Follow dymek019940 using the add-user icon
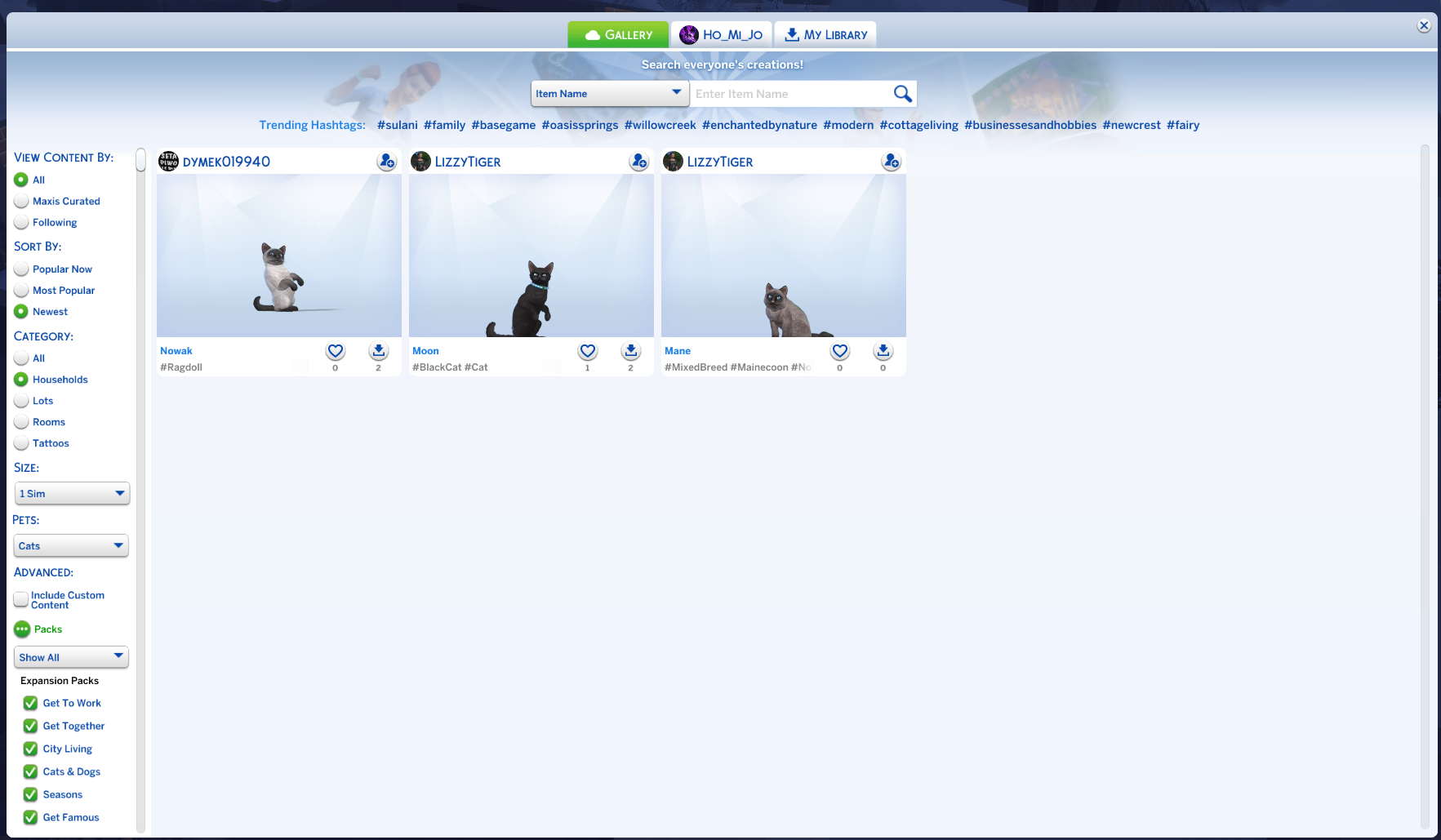This screenshot has width=1441, height=840. click(387, 162)
